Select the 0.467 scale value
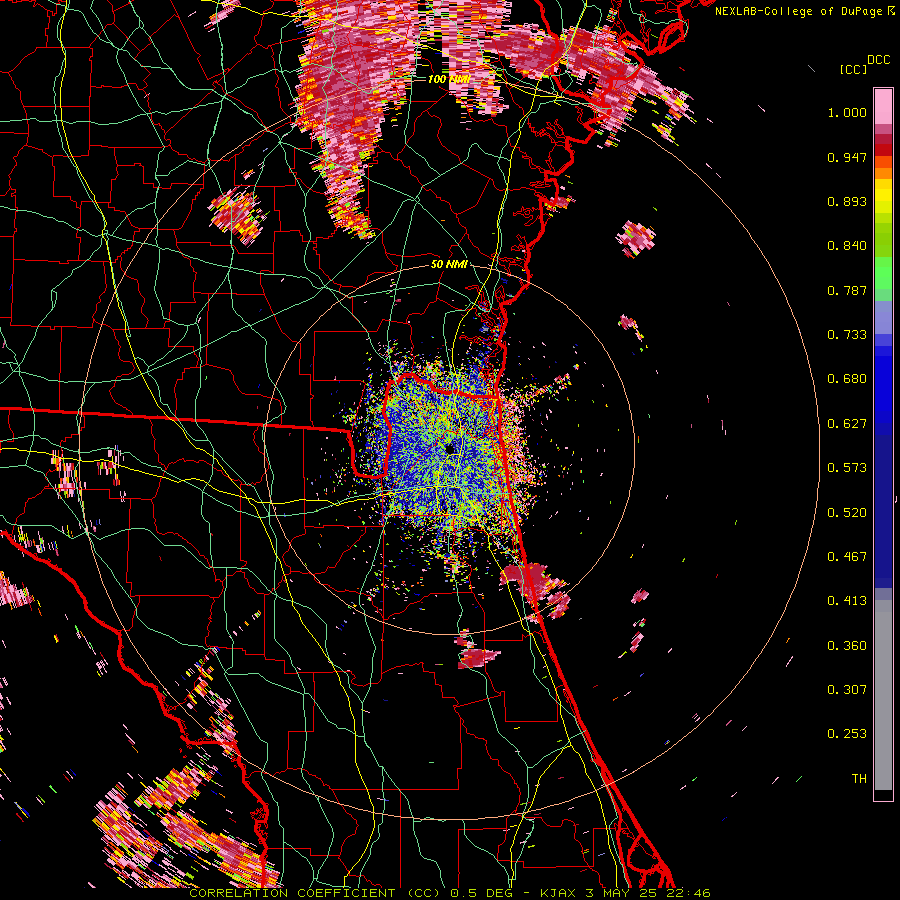900x900 pixels. [x=847, y=557]
